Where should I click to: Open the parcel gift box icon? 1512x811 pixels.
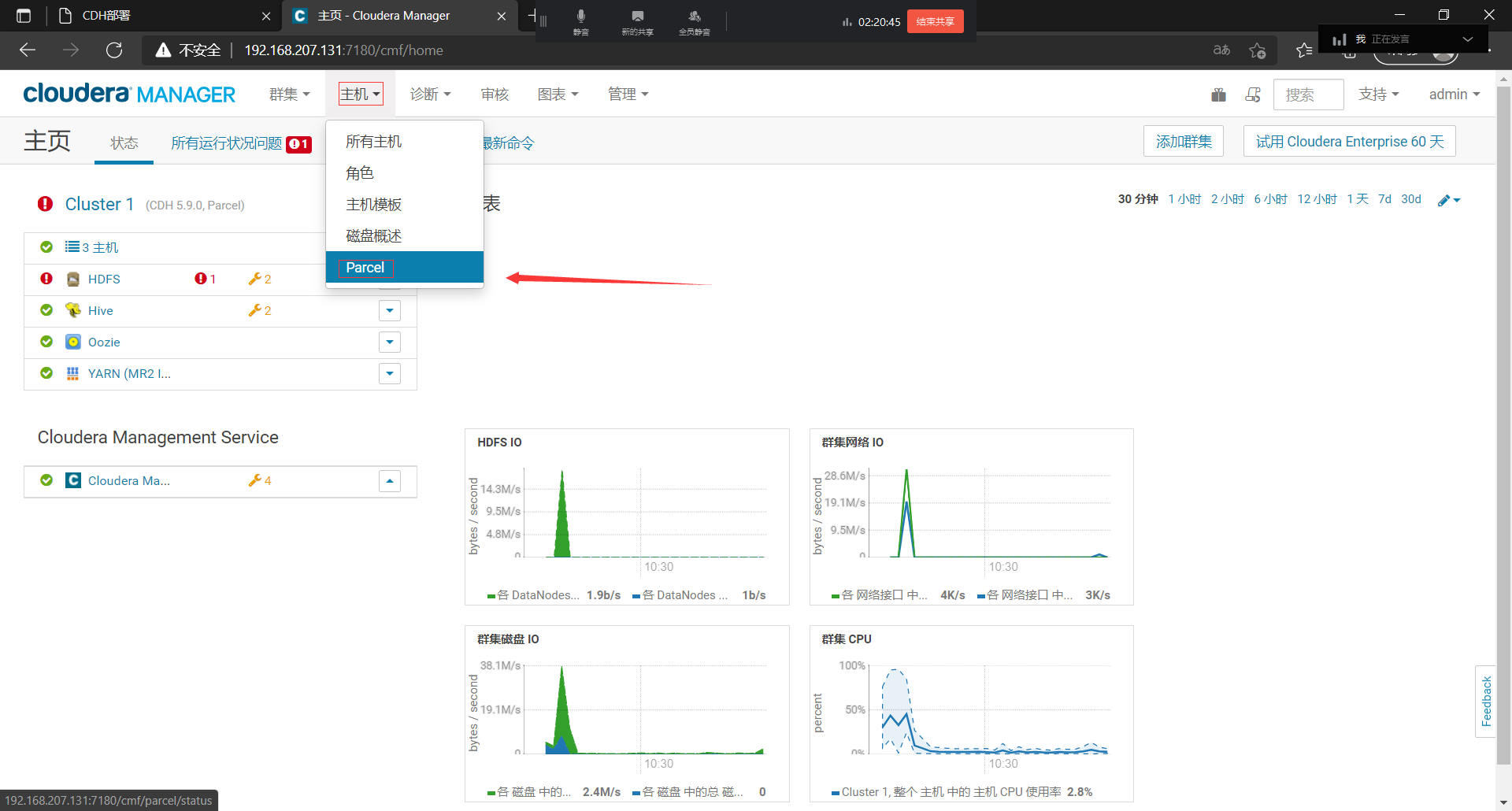point(1218,94)
